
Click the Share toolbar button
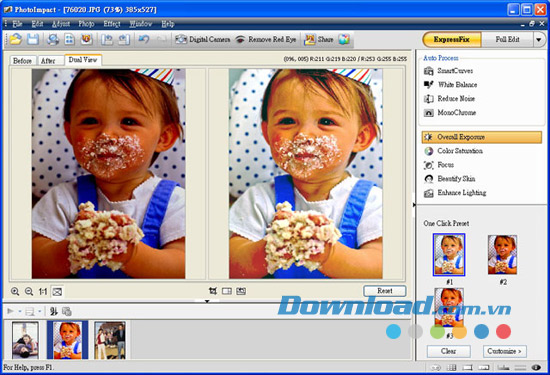318,40
